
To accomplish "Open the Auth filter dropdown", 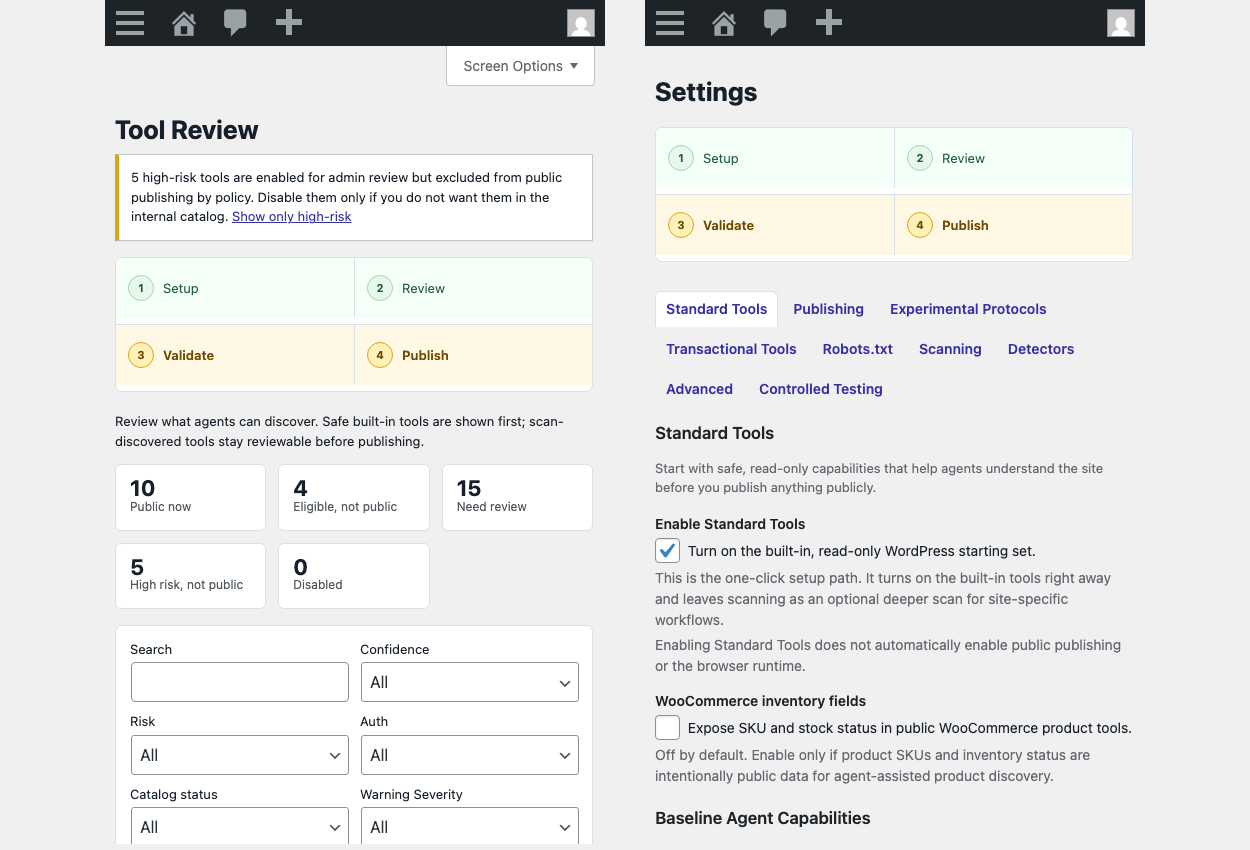I will coord(470,755).
